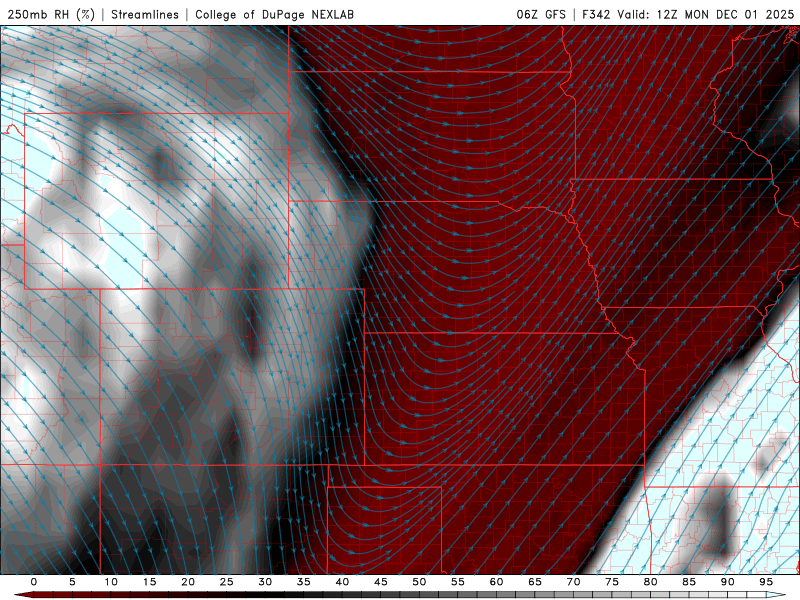Click the "25" tick label on the colorbar

click(227, 582)
